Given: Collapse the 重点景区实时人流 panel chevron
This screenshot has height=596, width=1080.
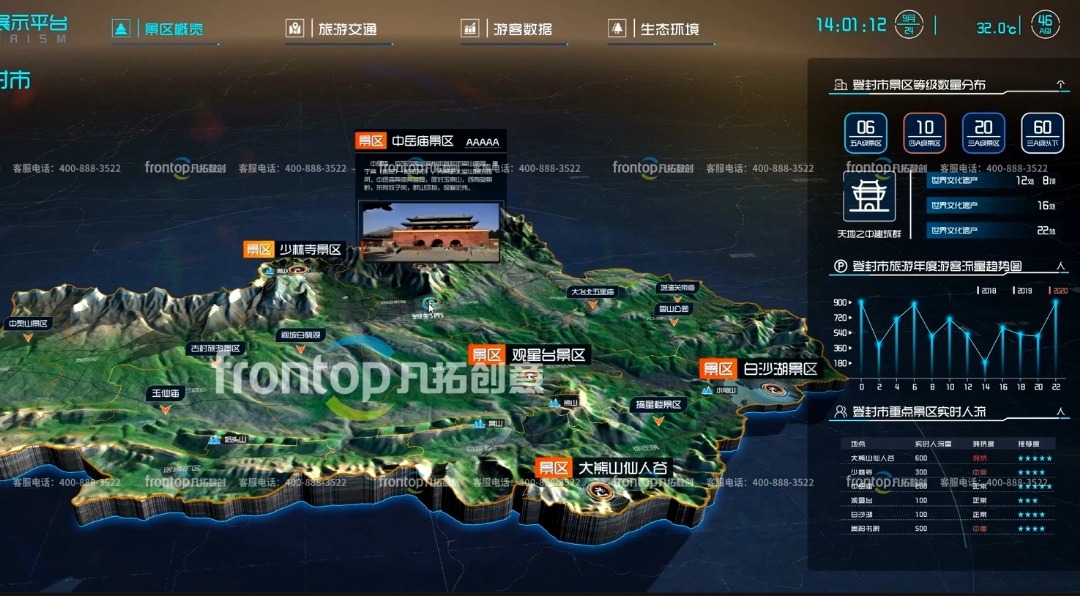Looking at the screenshot, I should coord(1060,412).
